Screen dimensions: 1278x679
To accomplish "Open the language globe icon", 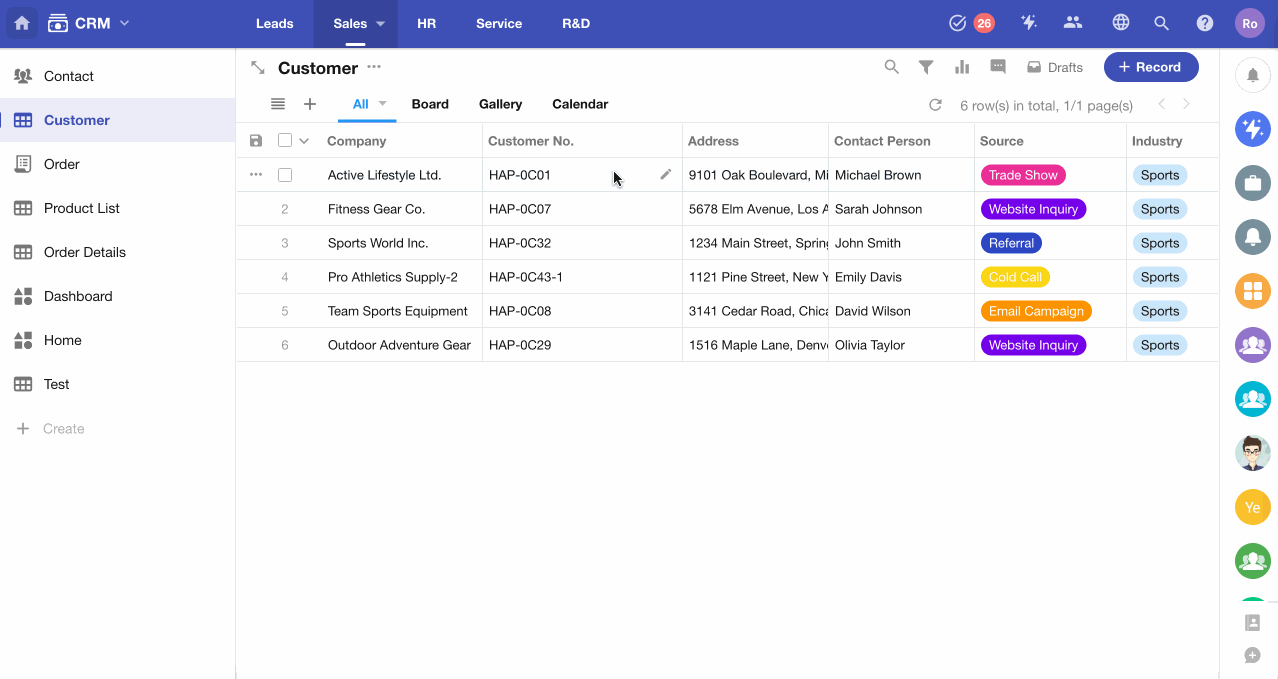I will pos(1121,23).
